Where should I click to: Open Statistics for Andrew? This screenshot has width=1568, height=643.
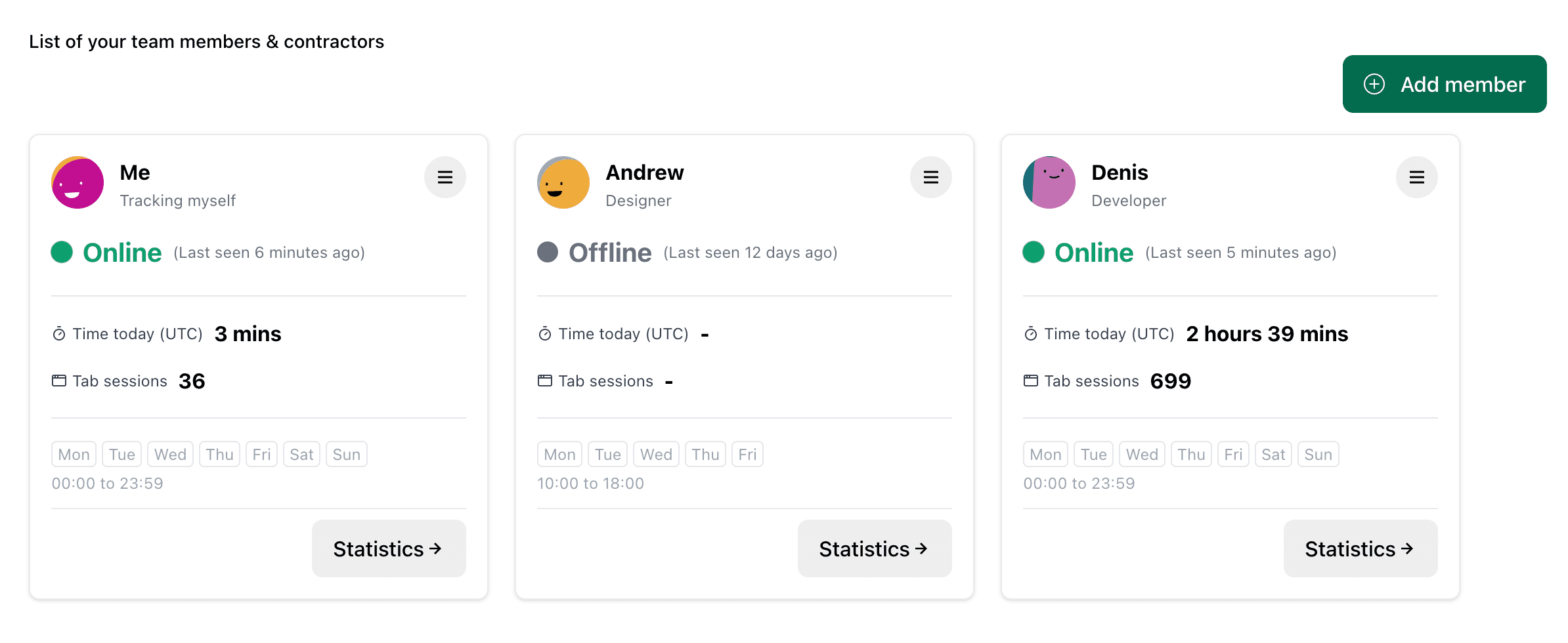point(875,549)
